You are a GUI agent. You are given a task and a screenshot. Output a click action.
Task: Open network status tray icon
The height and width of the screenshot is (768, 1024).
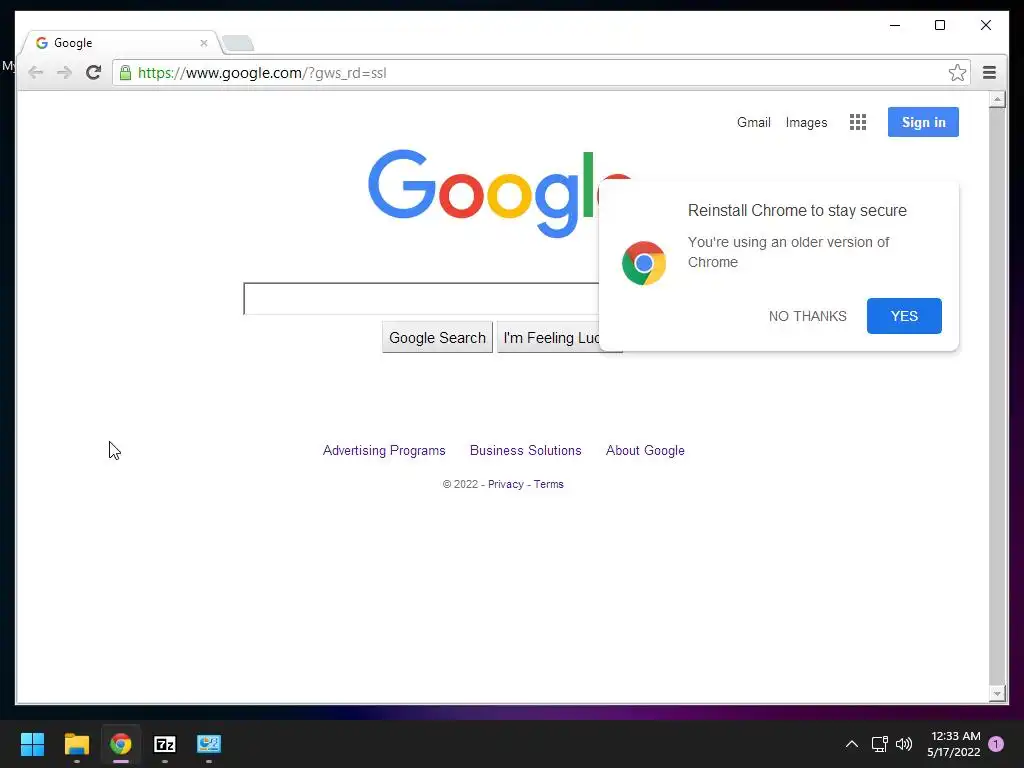tap(879, 744)
